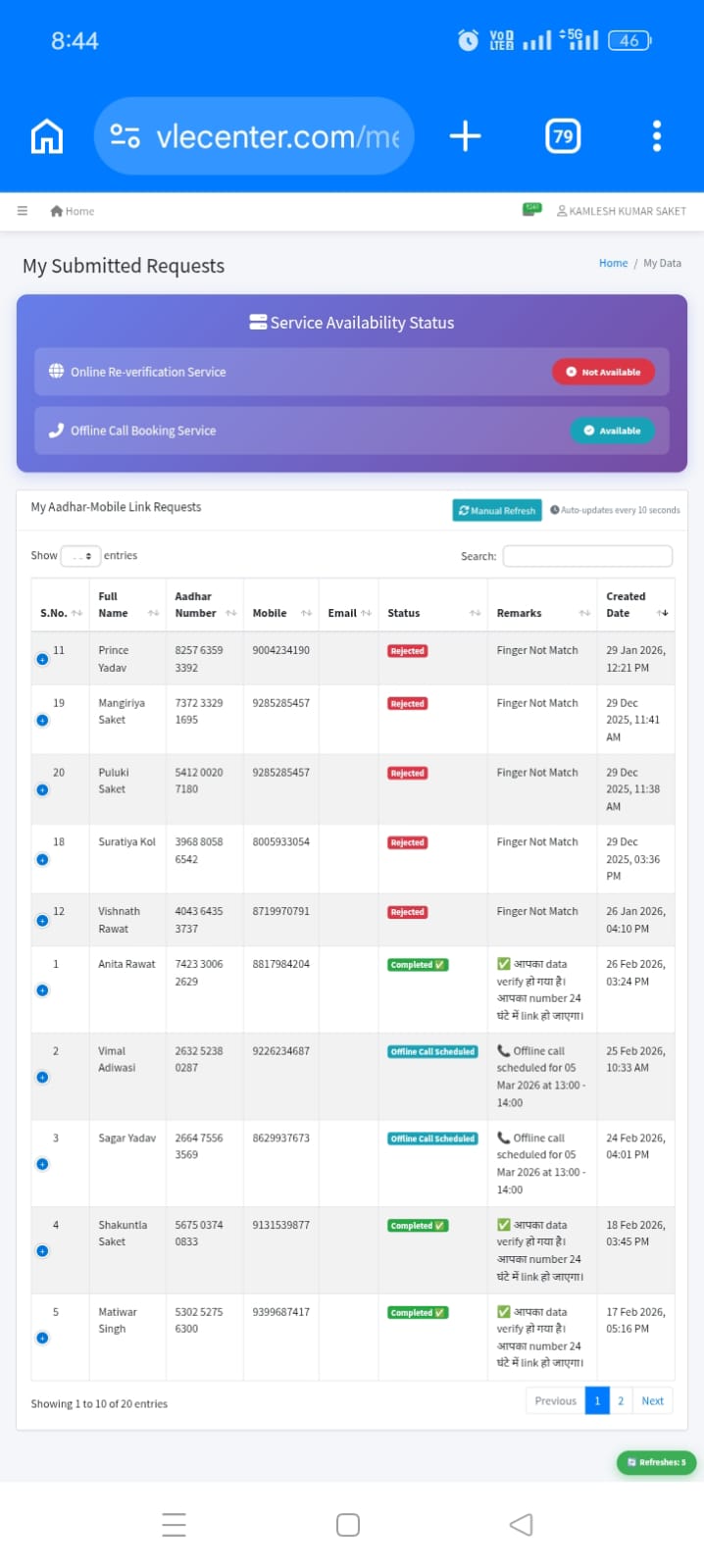Sort table by Created Date column
This screenshot has width=704, height=1568.
pyautogui.click(x=635, y=604)
